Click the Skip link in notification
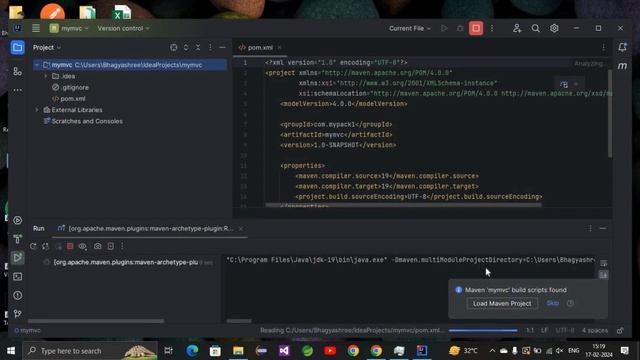The height and width of the screenshot is (360, 640). click(553, 303)
